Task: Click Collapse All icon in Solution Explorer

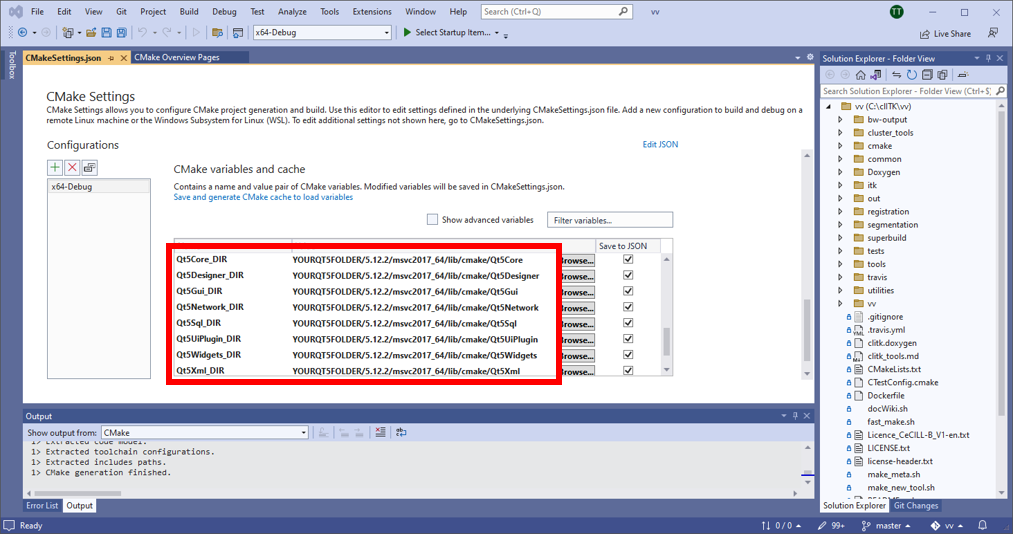Action: pyautogui.click(x=927, y=75)
